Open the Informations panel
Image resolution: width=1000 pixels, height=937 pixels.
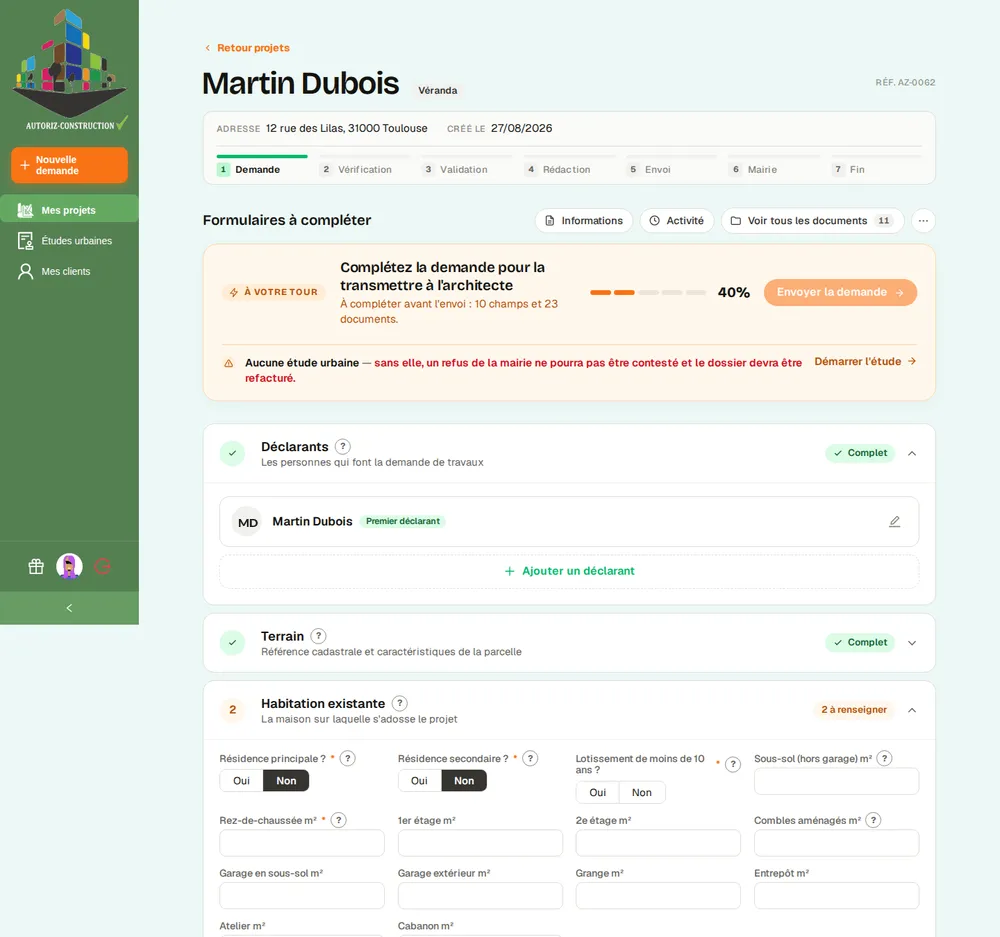584,221
